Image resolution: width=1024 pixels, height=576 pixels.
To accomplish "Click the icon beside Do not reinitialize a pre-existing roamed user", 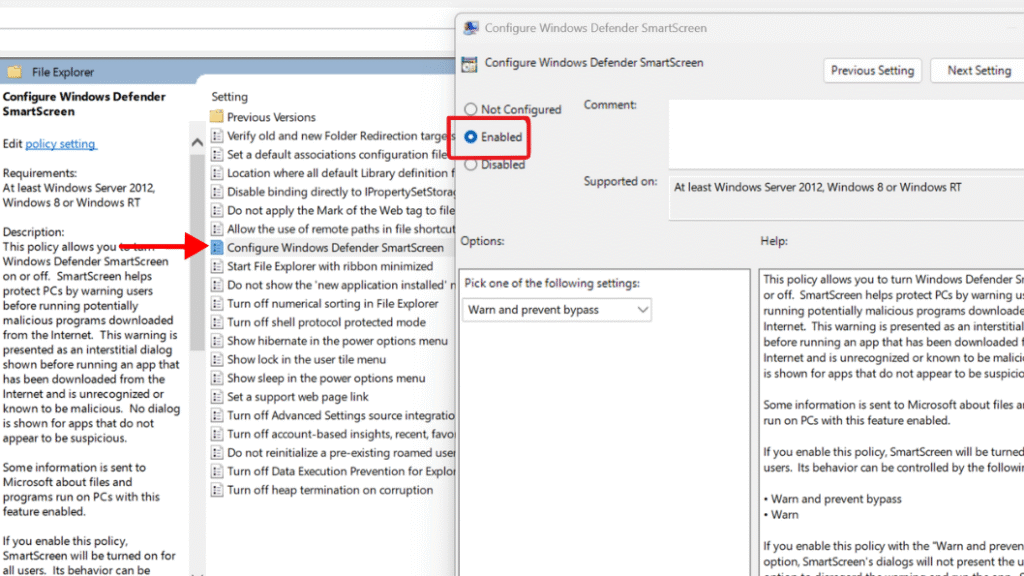I will point(217,453).
